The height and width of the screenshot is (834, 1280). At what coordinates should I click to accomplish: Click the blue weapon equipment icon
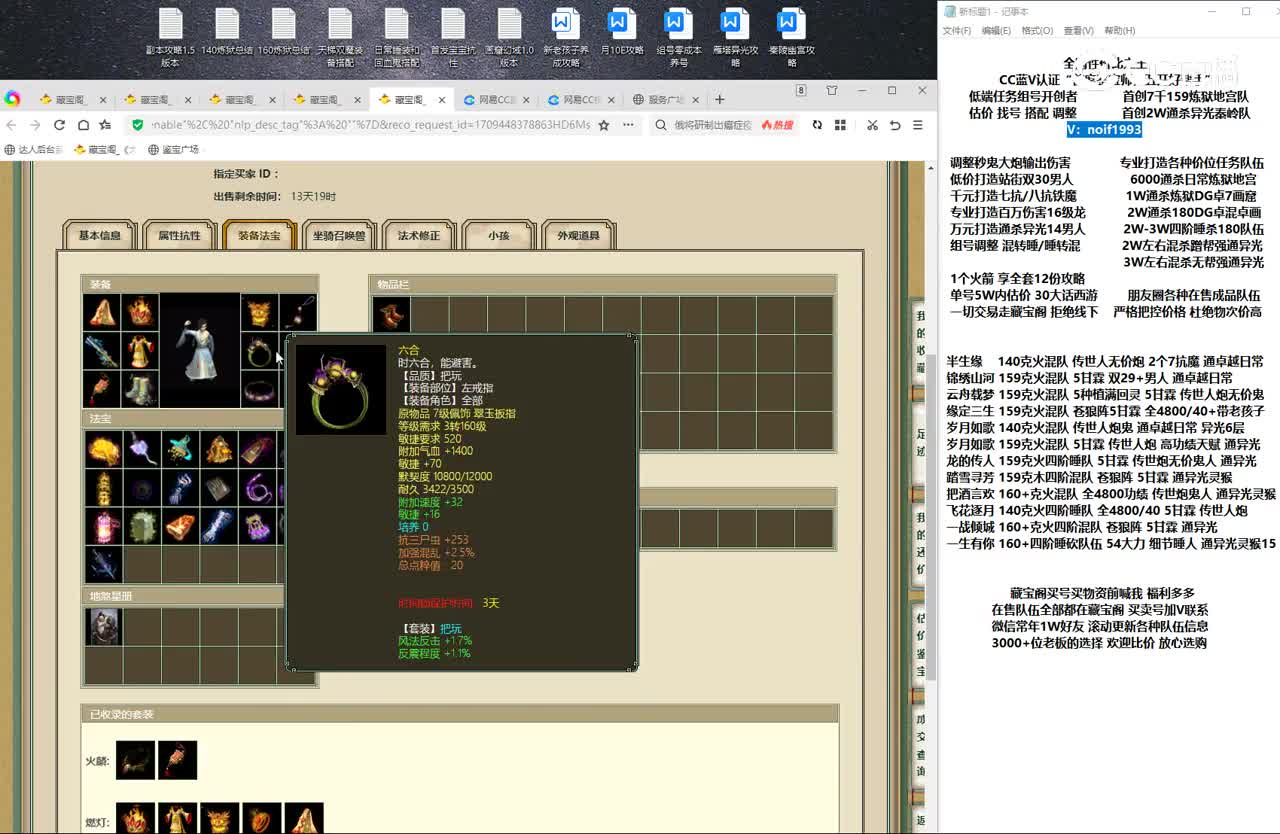pos(102,351)
